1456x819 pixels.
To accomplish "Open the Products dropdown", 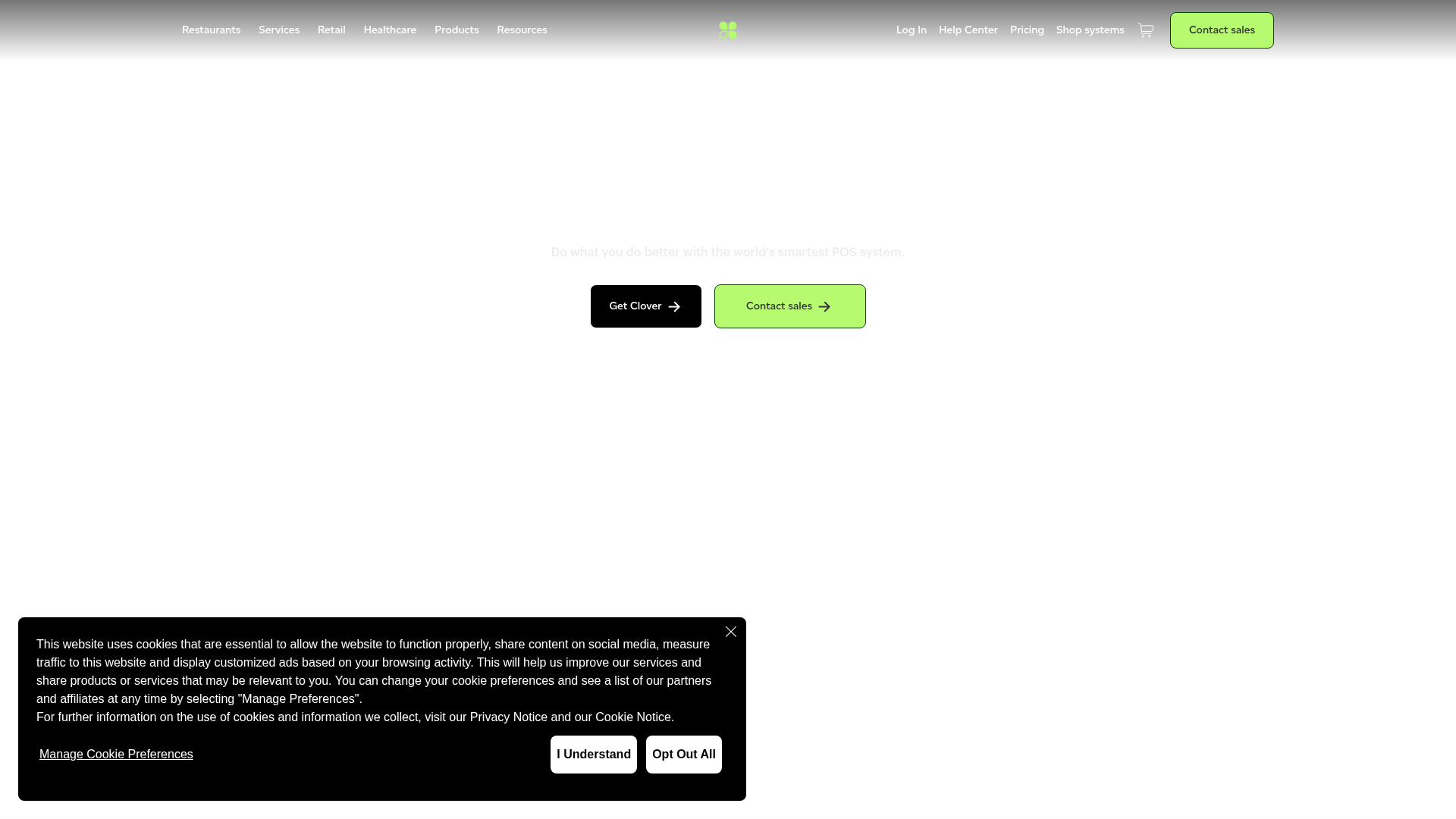I will [457, 30].
